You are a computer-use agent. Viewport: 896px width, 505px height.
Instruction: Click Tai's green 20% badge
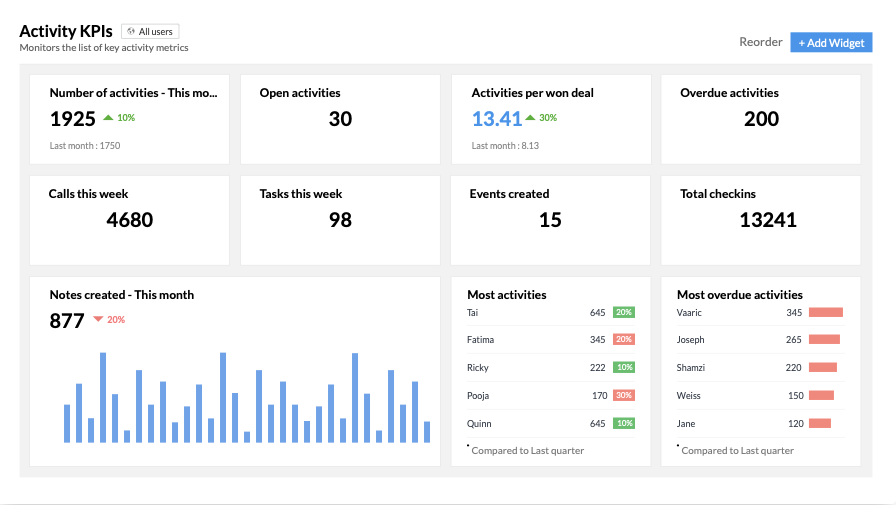coord(624,313)
